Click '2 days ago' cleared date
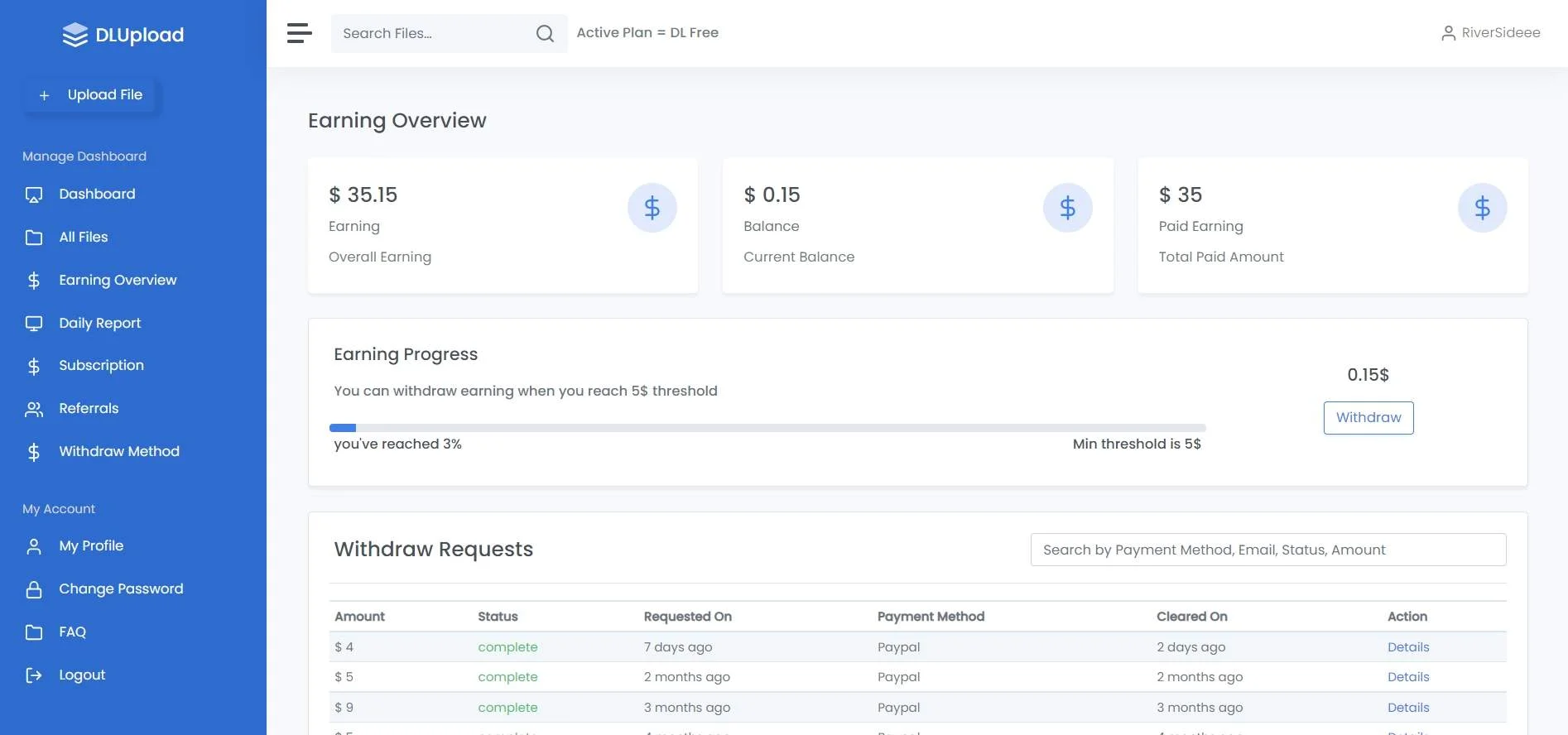This screenshot has width=1568, height=735. pyautogui.click(x=1190, y=647)
